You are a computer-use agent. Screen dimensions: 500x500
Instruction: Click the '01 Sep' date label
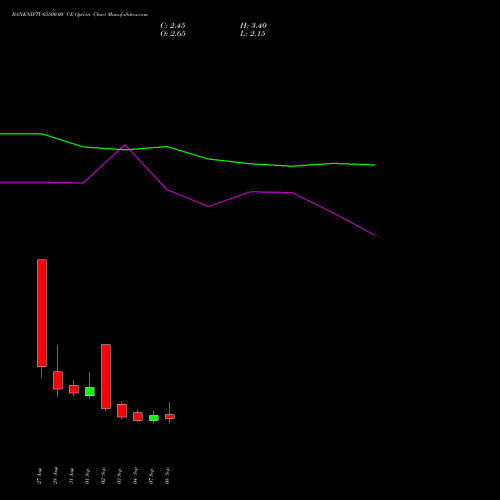point(87,476)
